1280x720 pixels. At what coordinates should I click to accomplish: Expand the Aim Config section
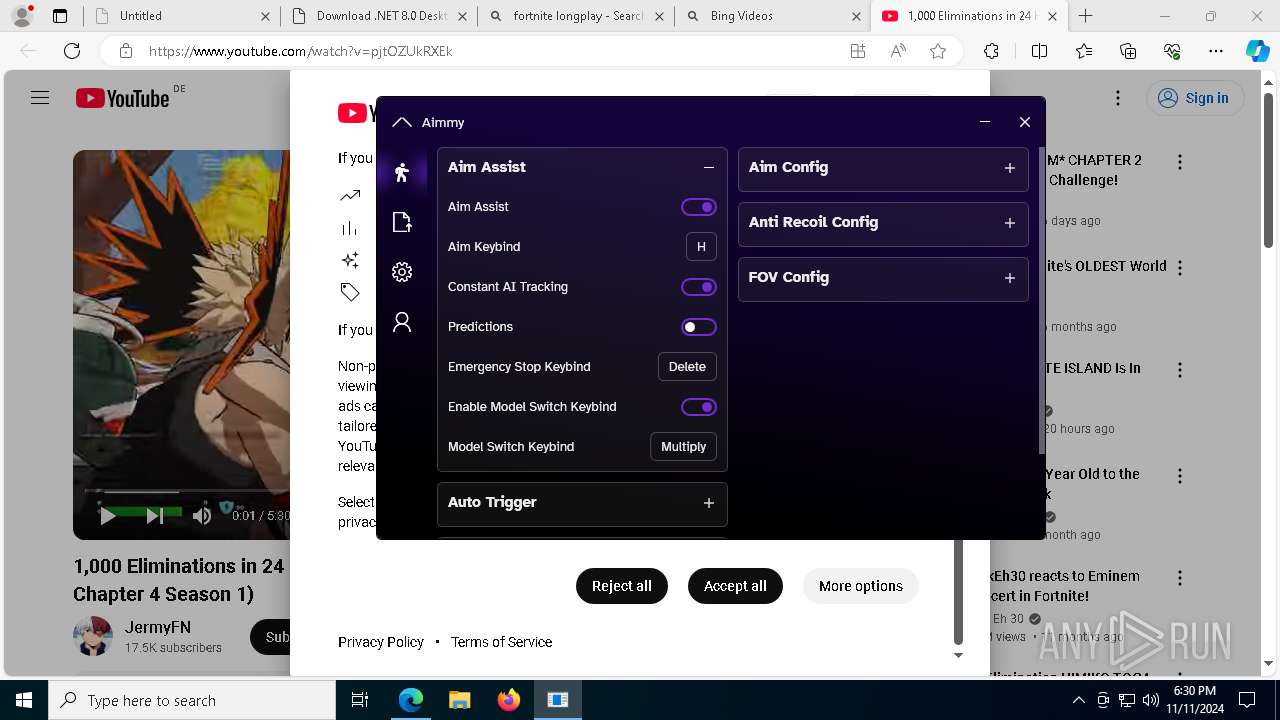pyautogui.click(x=1010, y=168)
